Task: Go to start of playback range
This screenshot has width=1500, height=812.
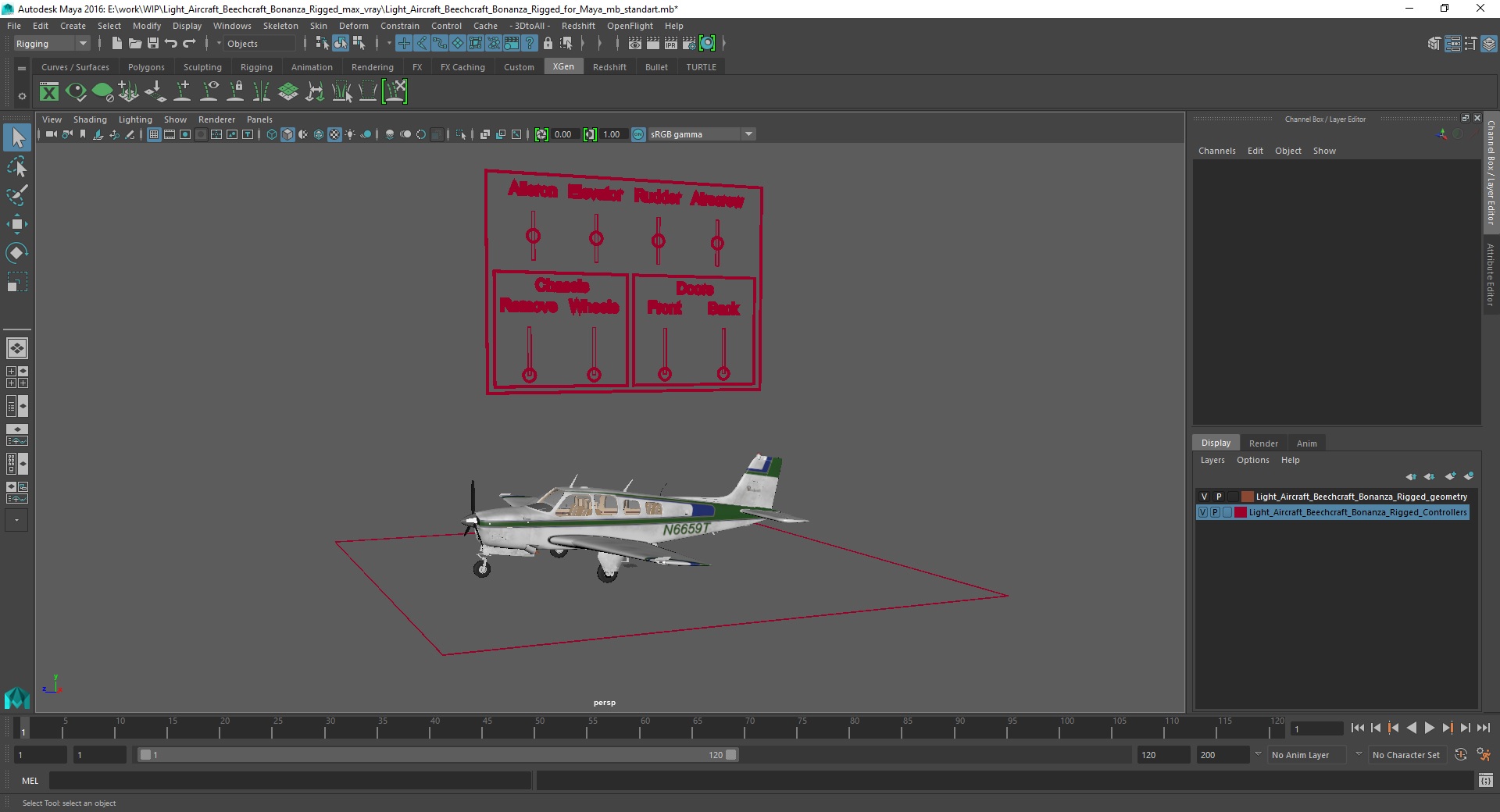Action: tap(1358, 728)
